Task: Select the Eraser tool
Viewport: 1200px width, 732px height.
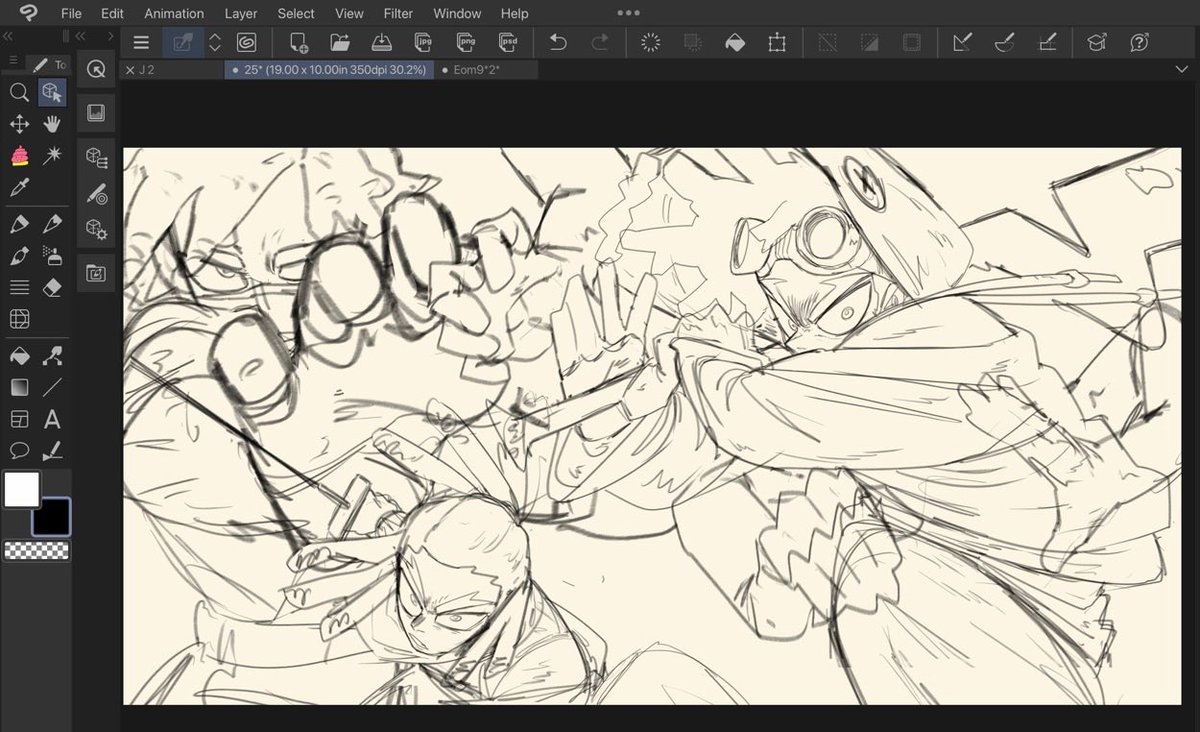Action: pyautogui.click(x=52, y=287)
